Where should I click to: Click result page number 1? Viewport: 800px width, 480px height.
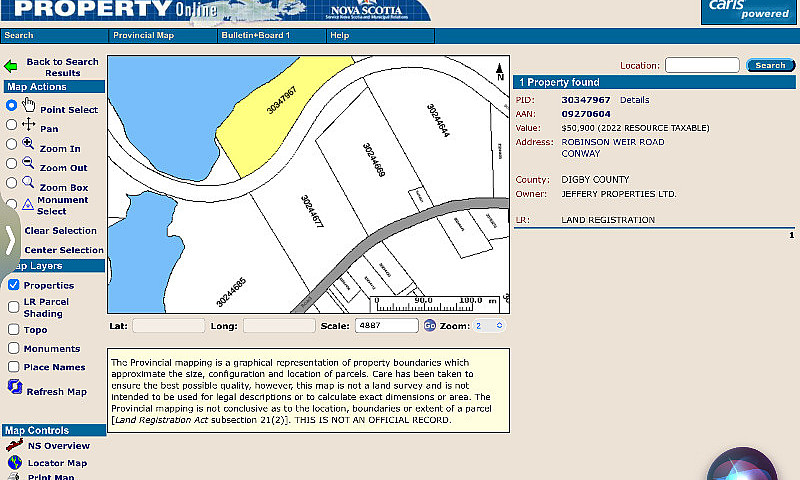[791, 235]
